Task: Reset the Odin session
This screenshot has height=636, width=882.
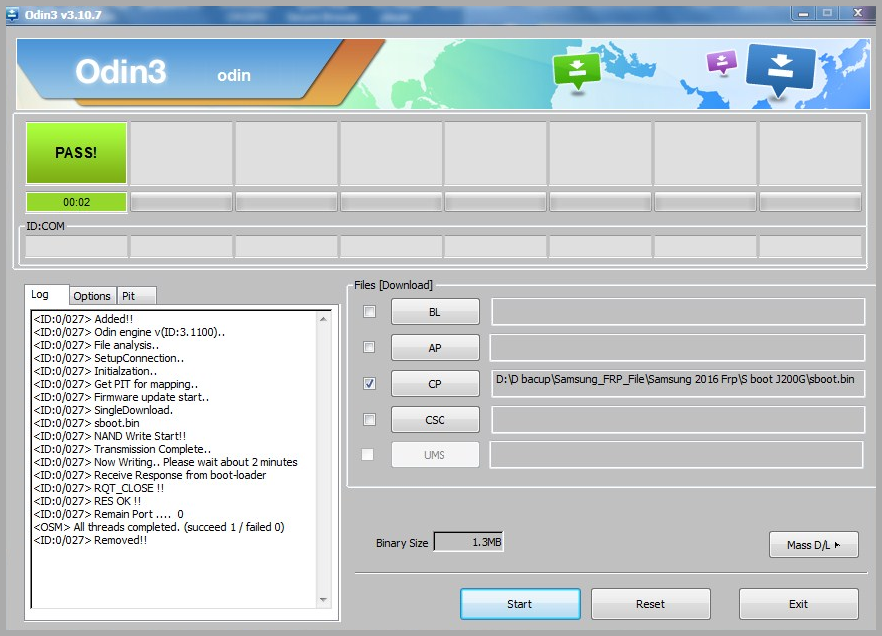Action: point(651,604)
